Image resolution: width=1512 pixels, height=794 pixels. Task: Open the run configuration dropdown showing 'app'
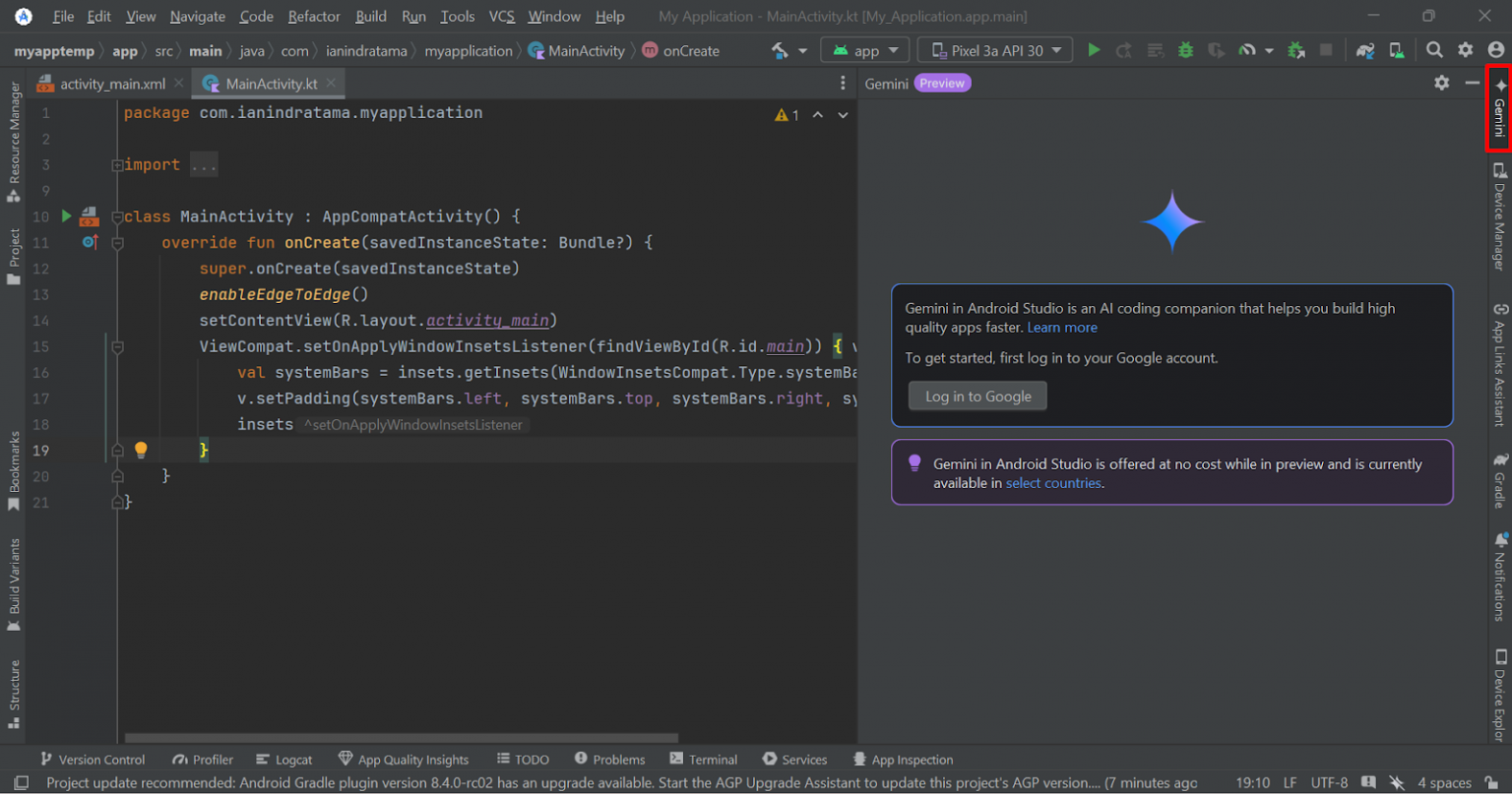point(864,49)
